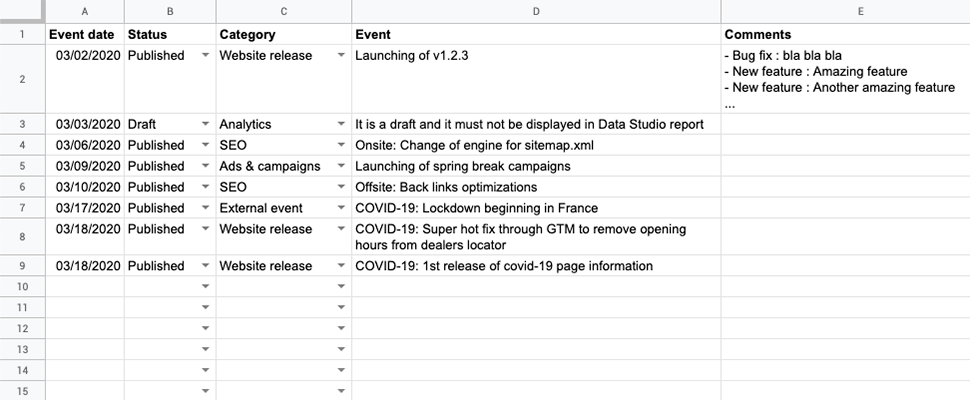This screenshot has width=970, height=400.
Task: Open Status dropdown in row 6
Action: click(205, 187)
